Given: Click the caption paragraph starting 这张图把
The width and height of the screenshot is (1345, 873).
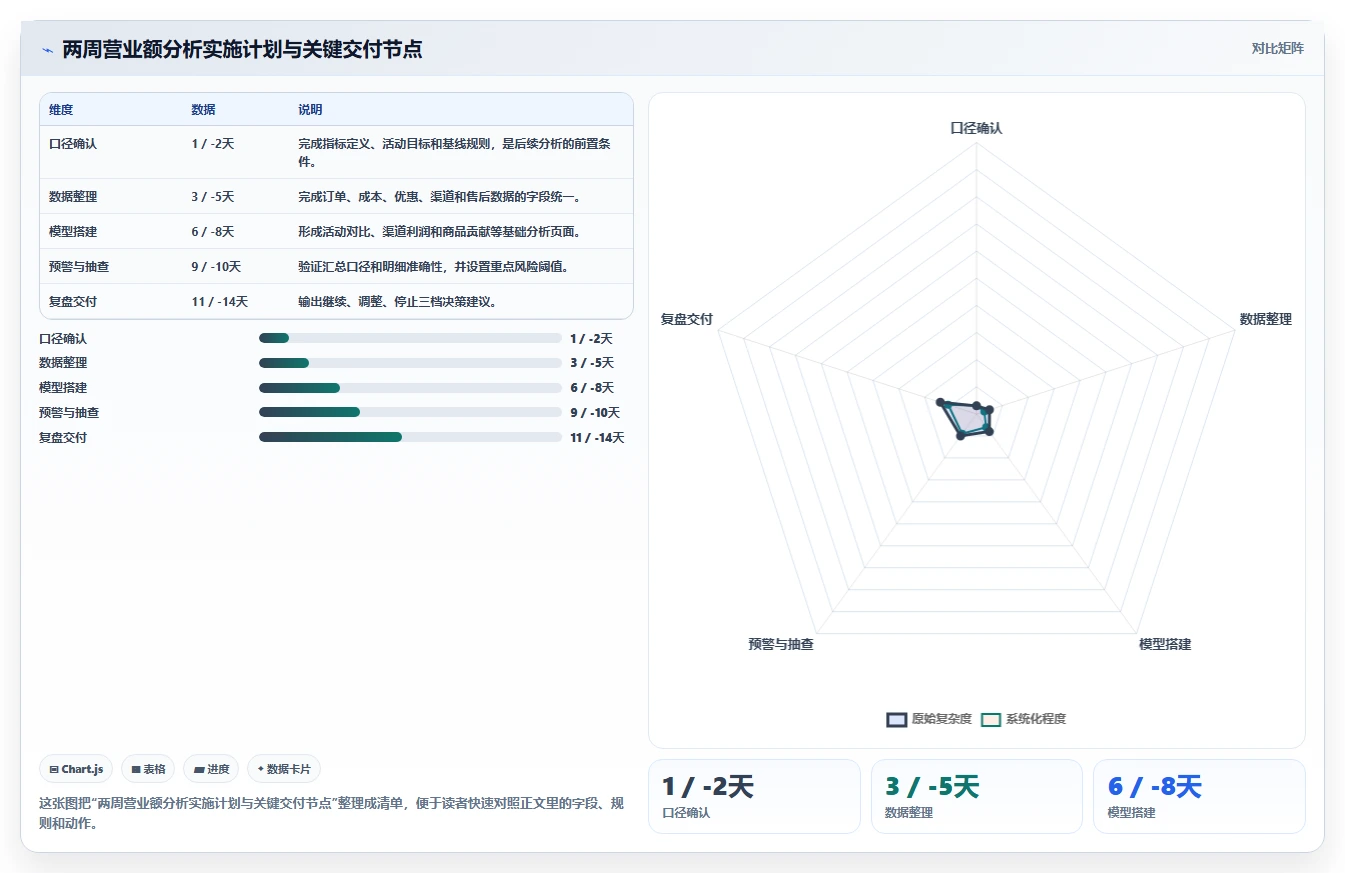Looking at the screenshot, I should 332,814.
